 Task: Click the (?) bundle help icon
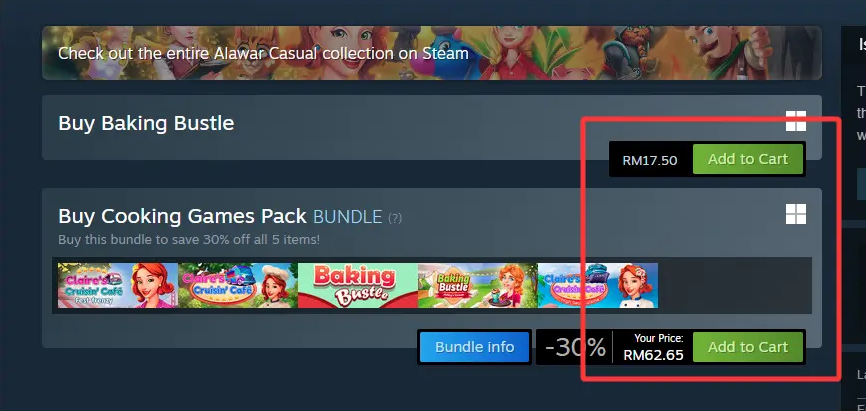click(395, 218)
